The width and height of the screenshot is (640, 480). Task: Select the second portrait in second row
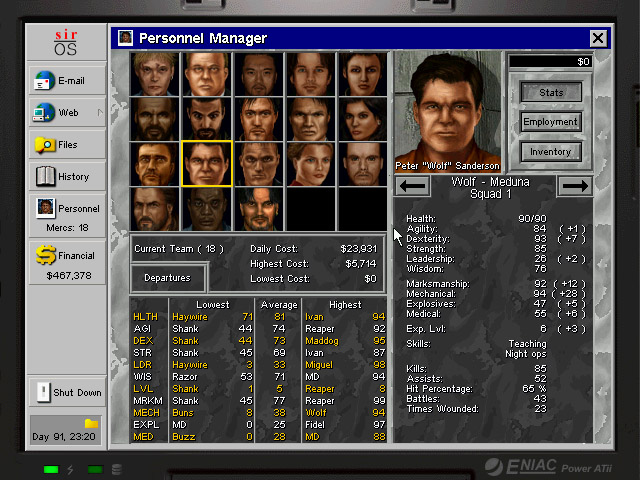click(207, 119)
